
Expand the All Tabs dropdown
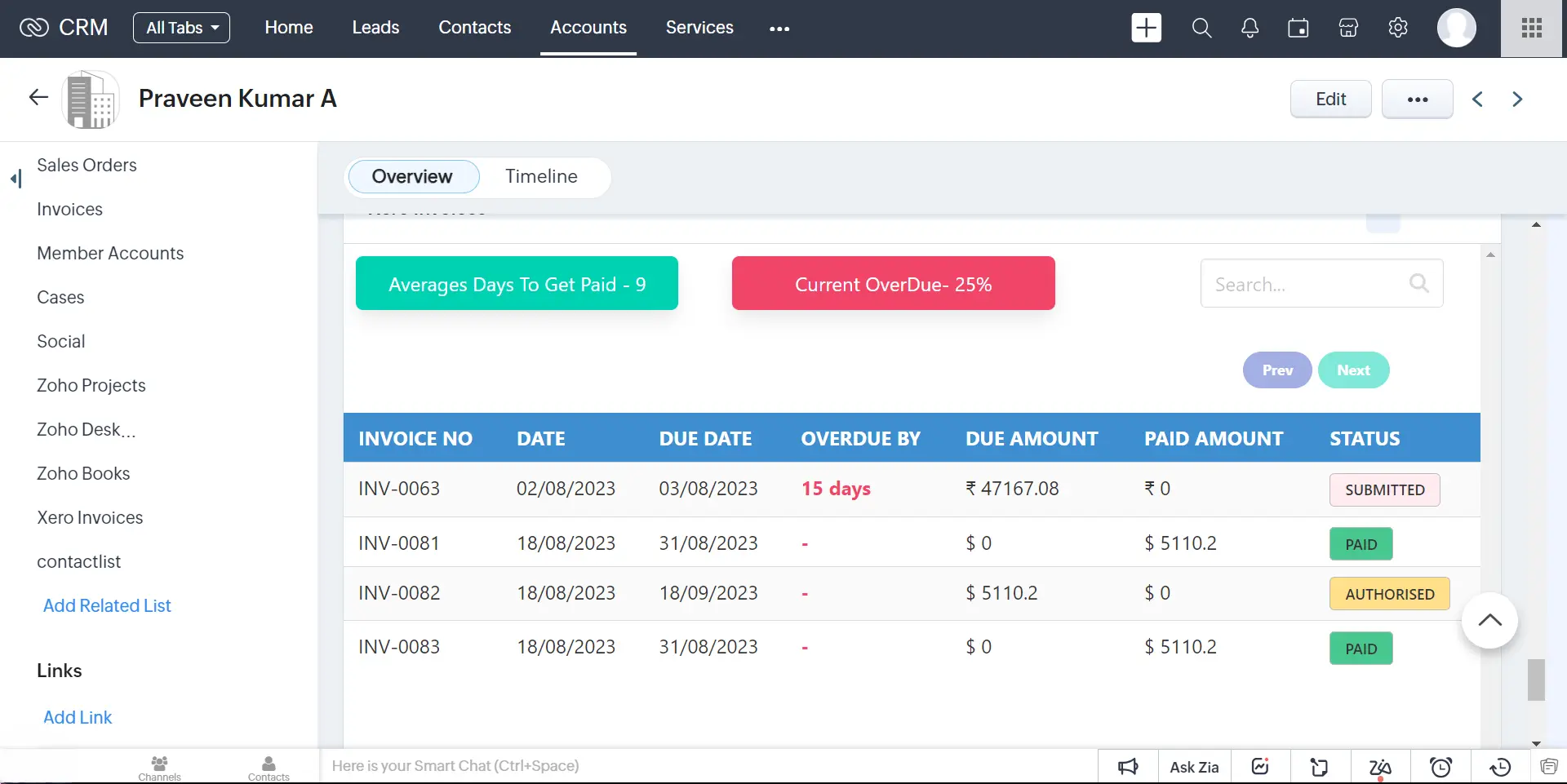[x=181, y=27]
